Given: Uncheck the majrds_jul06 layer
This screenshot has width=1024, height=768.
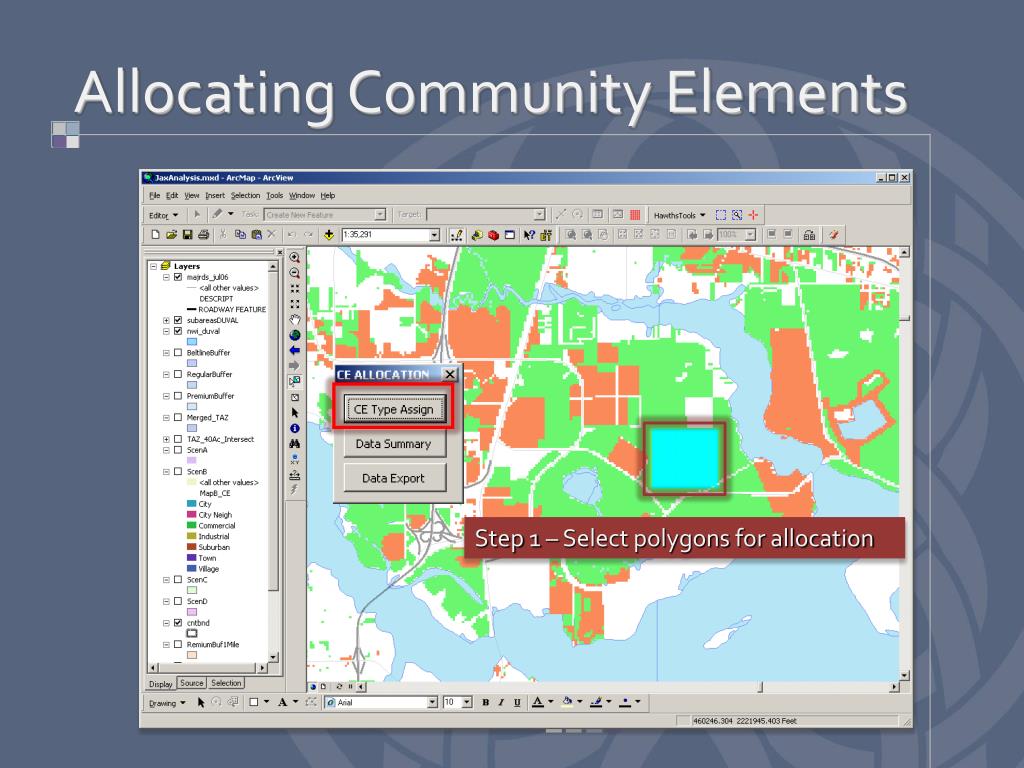Looking at the screenshot, I should (x=178, y=277).
